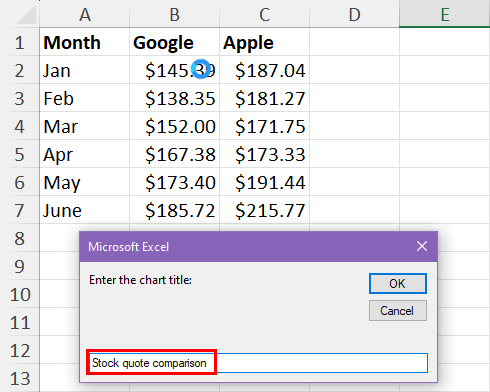Select the Feb cell

[85, 98]
